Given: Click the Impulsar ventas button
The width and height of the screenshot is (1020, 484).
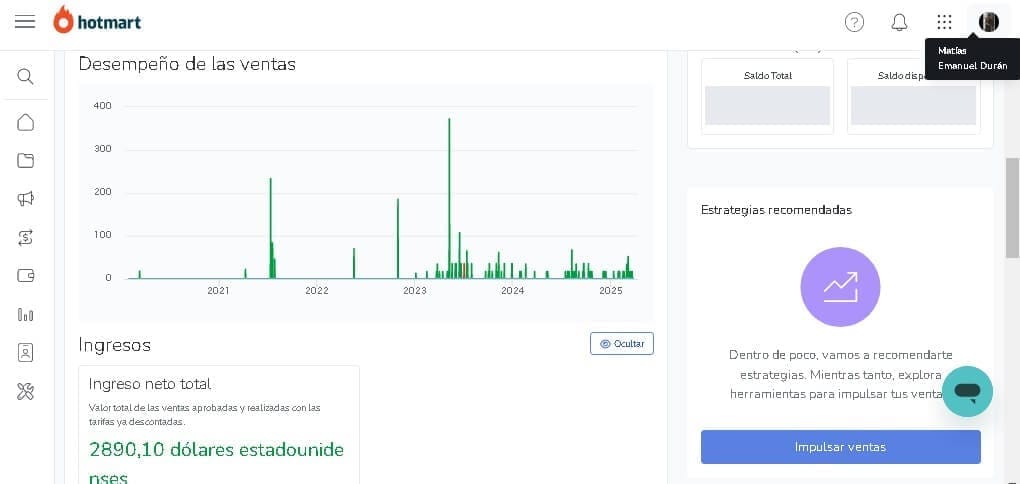Looking at the screenshot, I should tap(840, 447).
